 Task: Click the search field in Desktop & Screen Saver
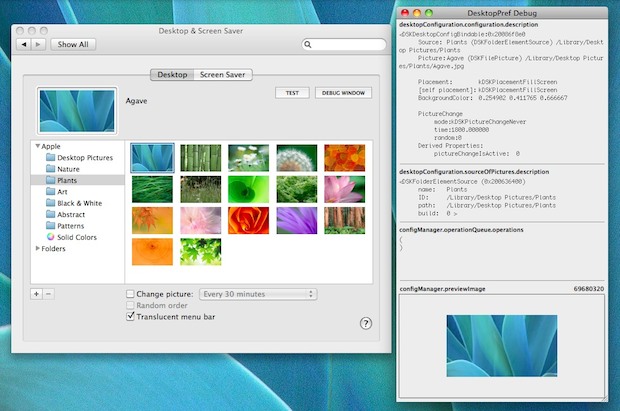click(x=344, y=44)
